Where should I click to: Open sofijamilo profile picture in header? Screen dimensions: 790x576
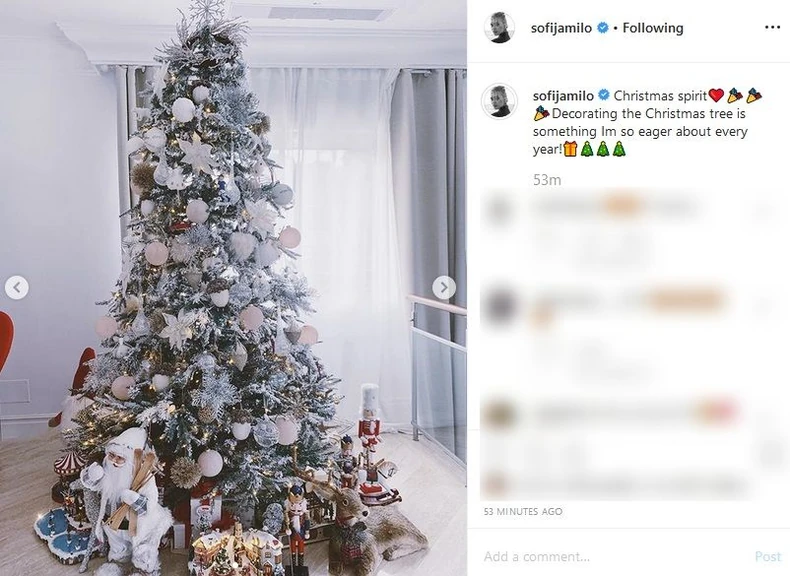click(499, 28)
